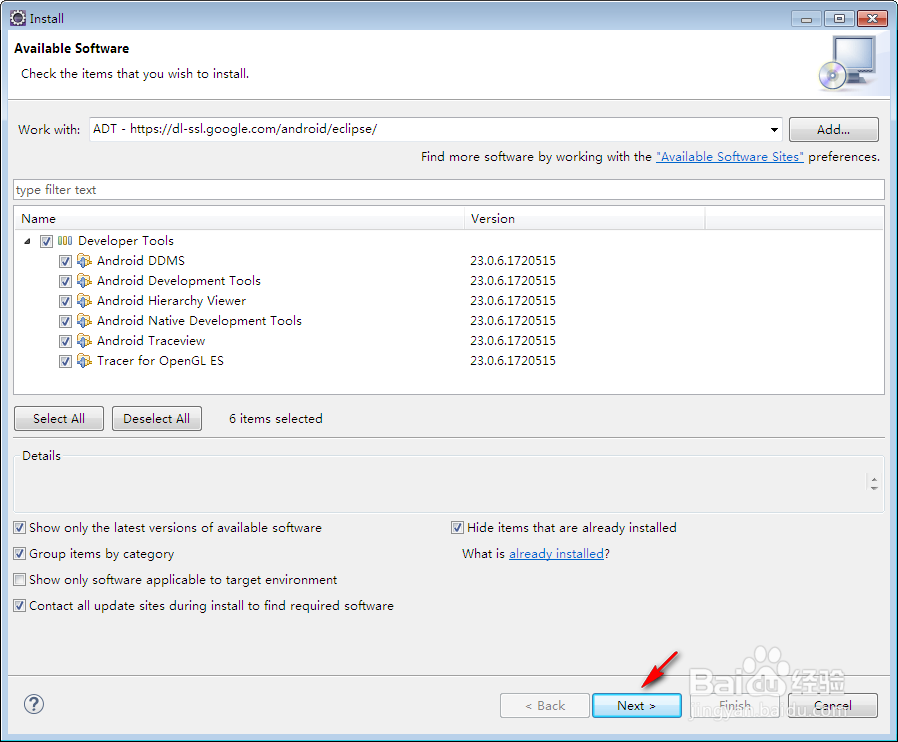Screen dimensions: 898x742
Task: Select the Android Development Tools row label
Action: [x=179, y=281]
